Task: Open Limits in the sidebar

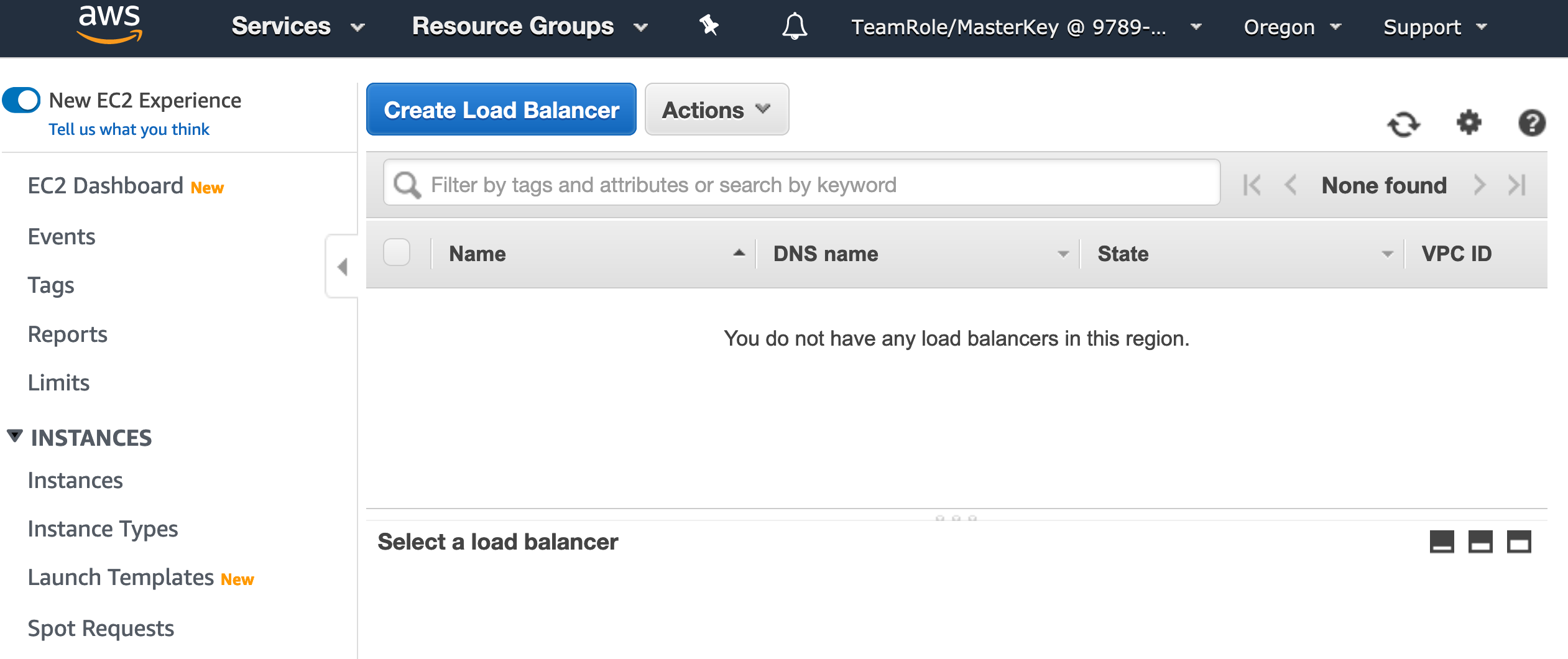Action: (58, 383)
